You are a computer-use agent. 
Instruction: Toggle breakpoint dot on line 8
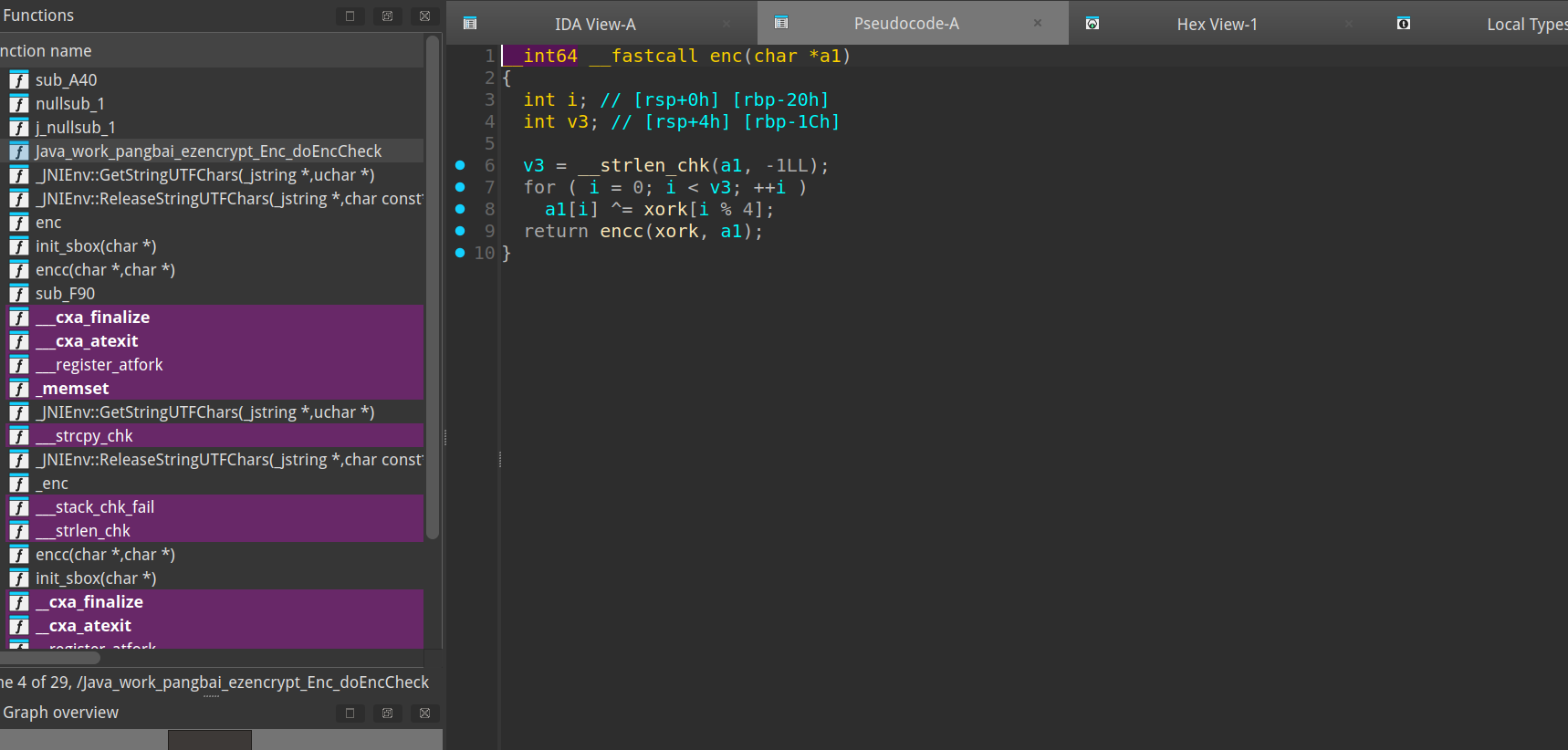(460, 209)
